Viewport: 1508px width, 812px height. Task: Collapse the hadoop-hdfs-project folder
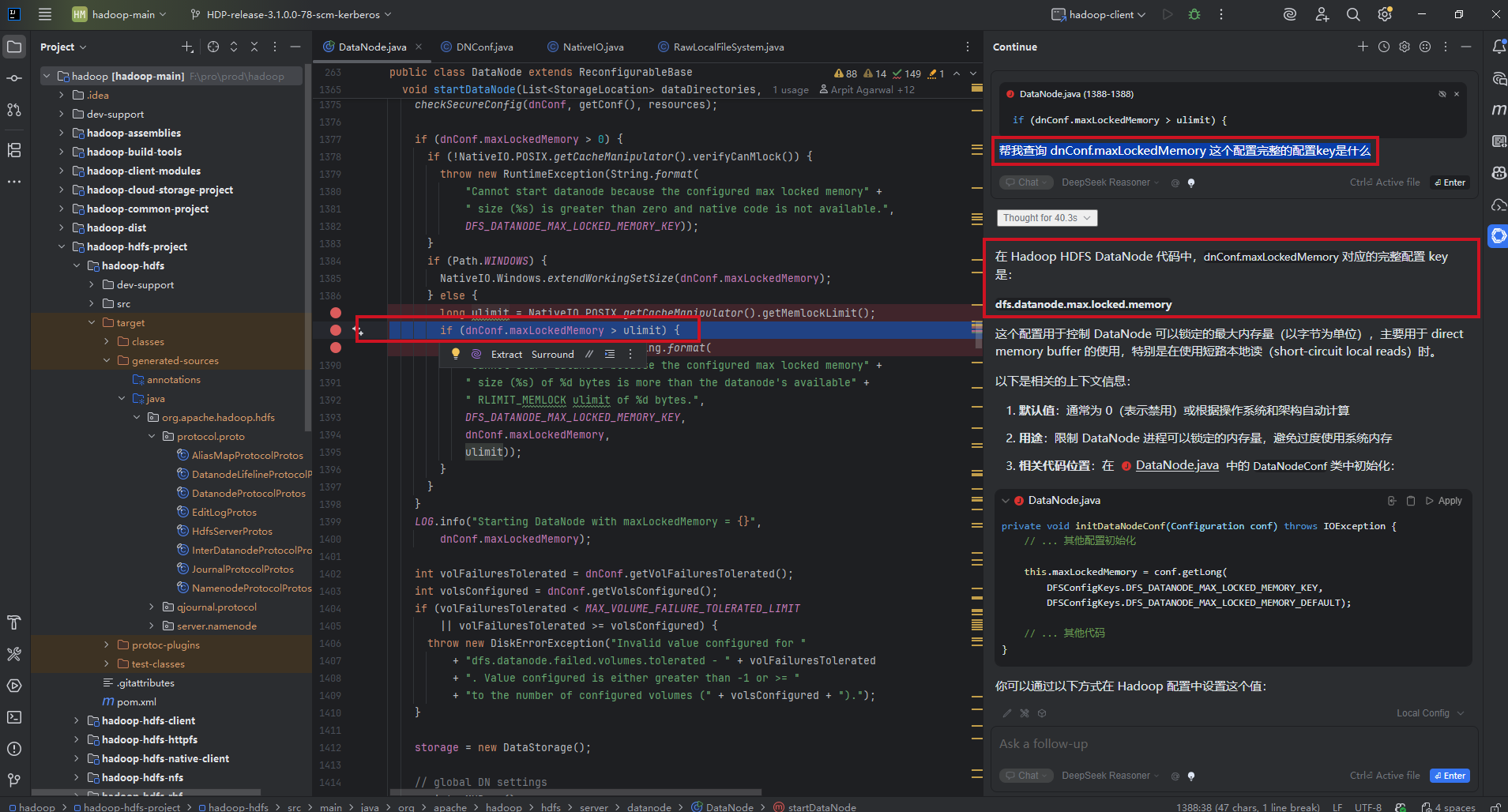[62, 246]
